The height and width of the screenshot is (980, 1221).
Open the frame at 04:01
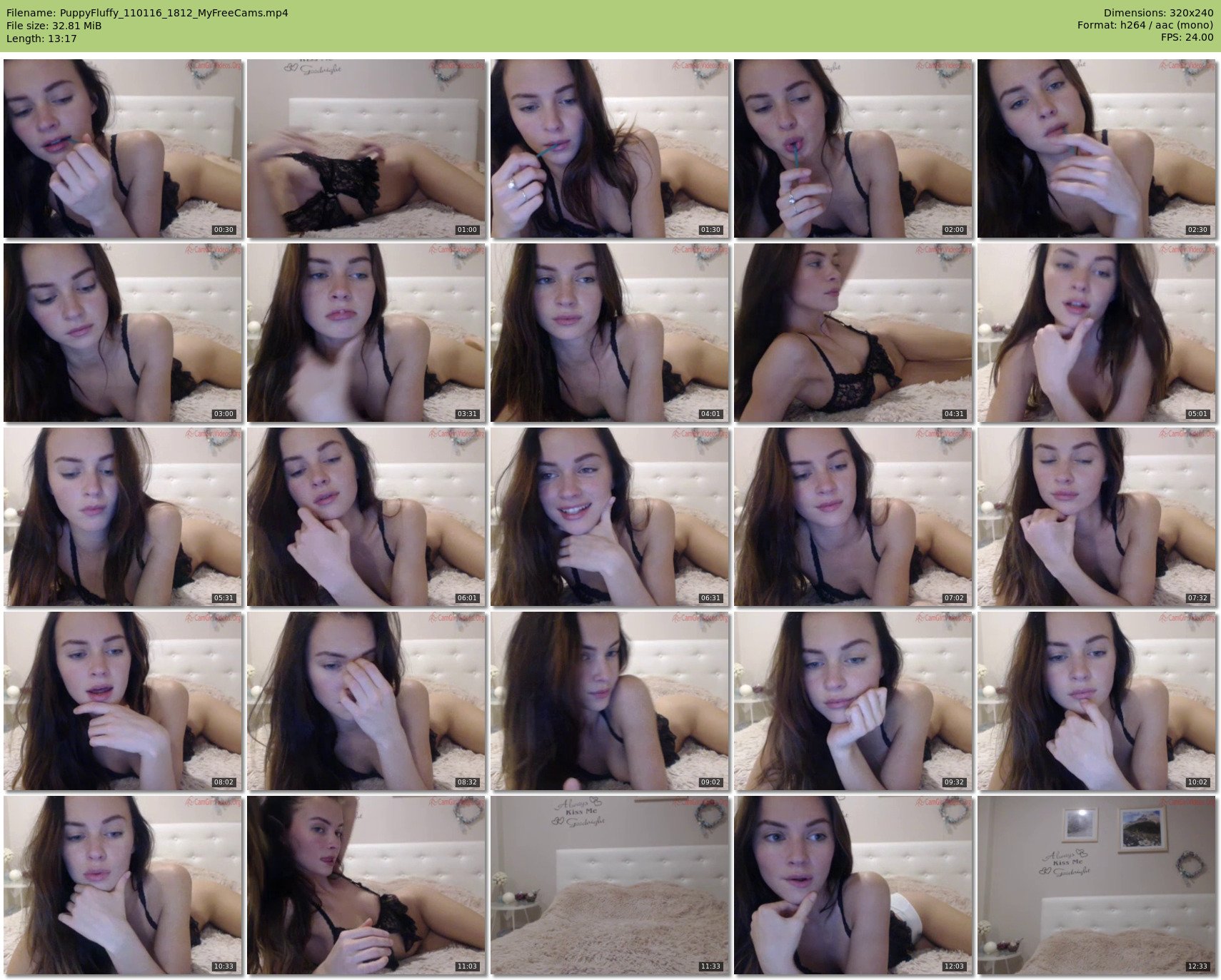point(609,332)
